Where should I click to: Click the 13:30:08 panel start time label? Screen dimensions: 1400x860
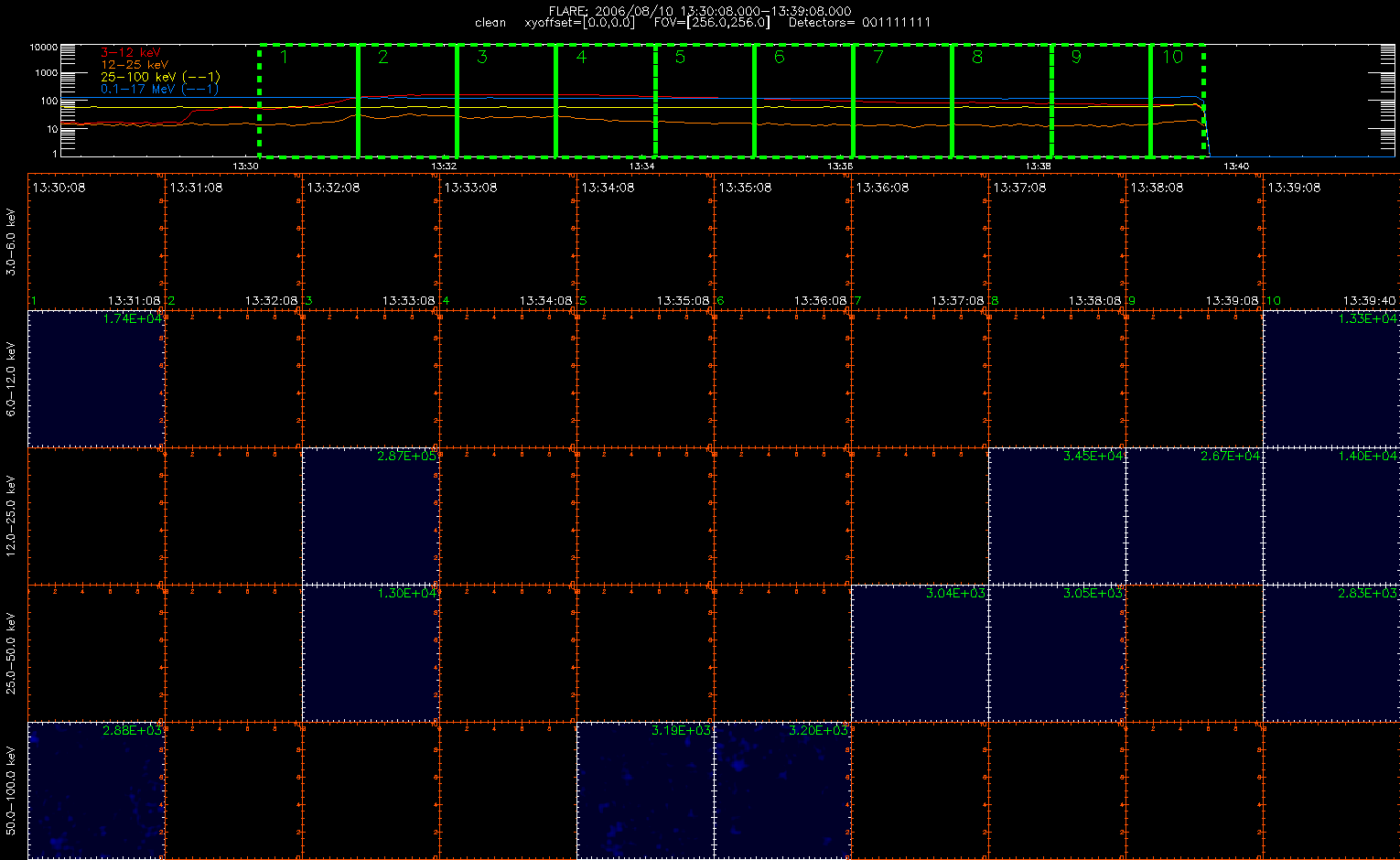[59, 188]
